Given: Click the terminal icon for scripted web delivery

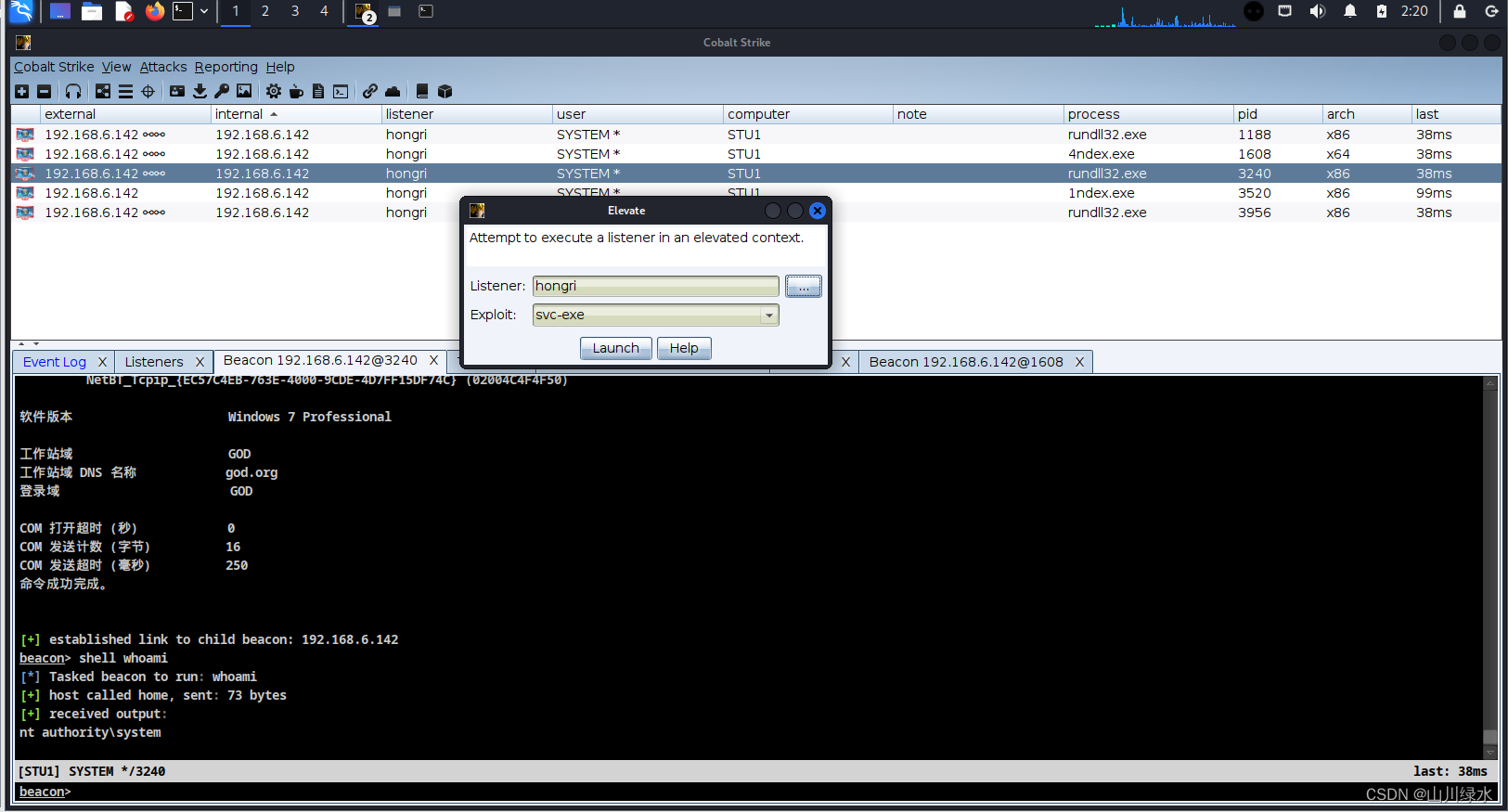Looking at the screenshot, I should [341, 91].
